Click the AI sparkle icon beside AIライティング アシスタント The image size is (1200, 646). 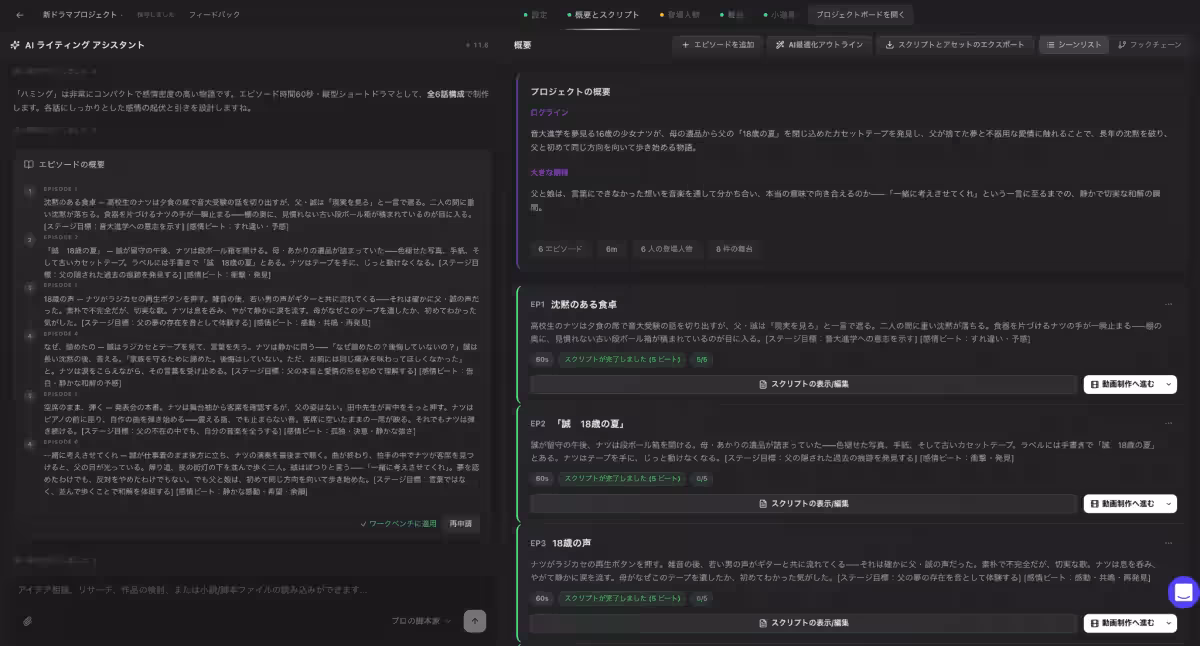pos(15,45)
